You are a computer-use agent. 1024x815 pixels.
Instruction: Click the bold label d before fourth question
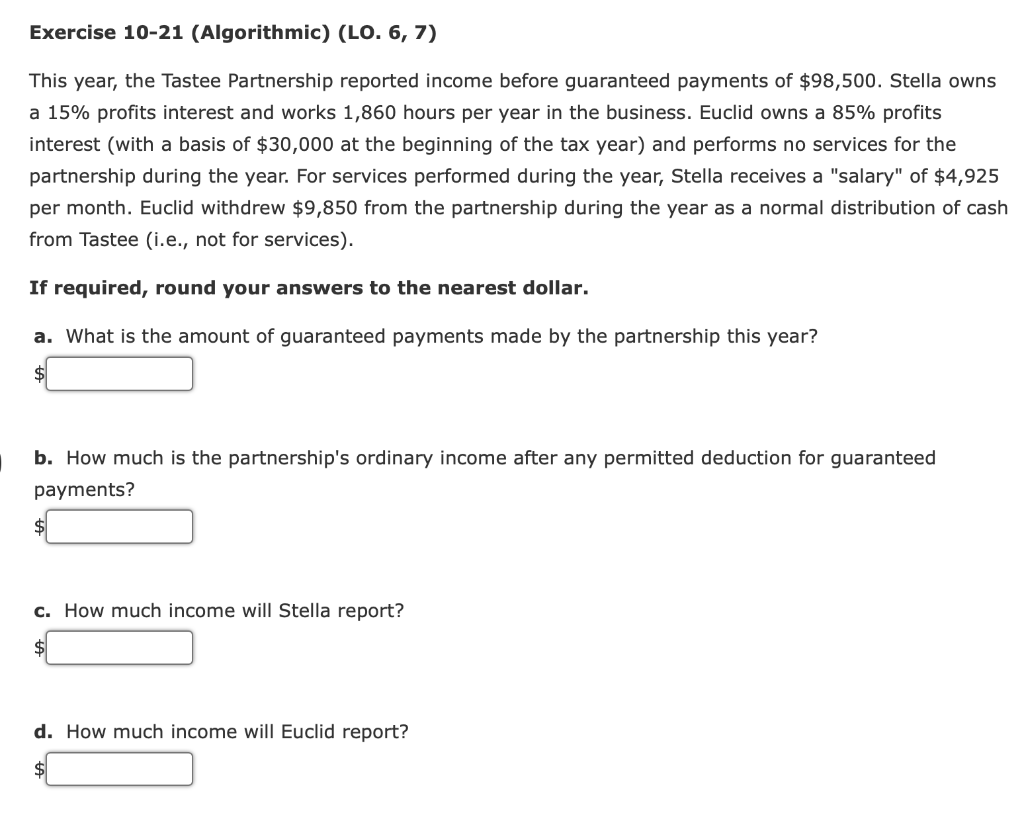coord(42,731)
